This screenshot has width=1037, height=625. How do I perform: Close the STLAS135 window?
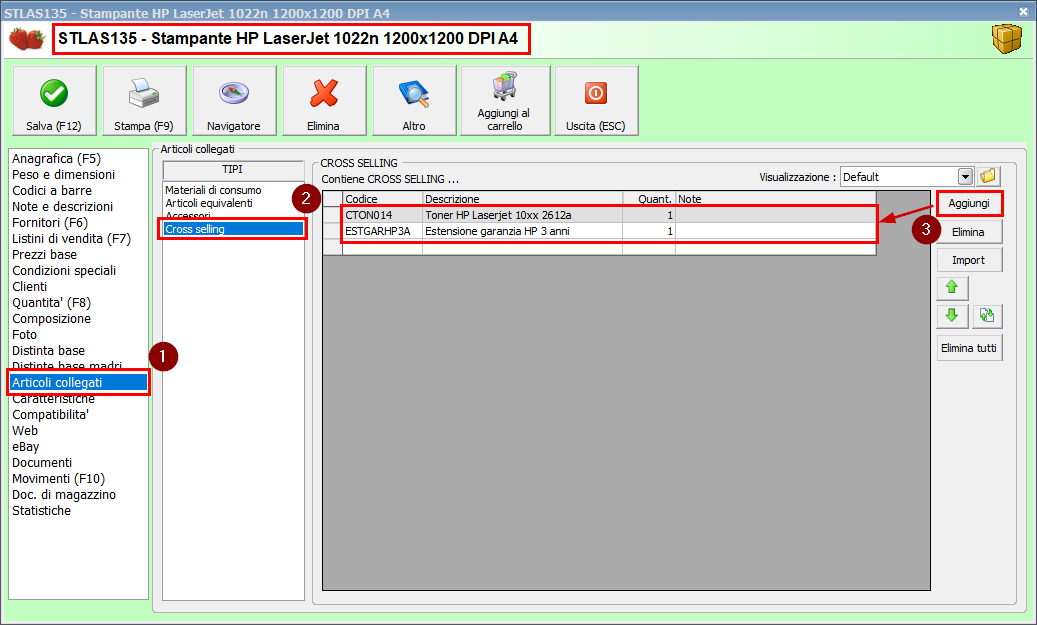(x=1023, y=11)
